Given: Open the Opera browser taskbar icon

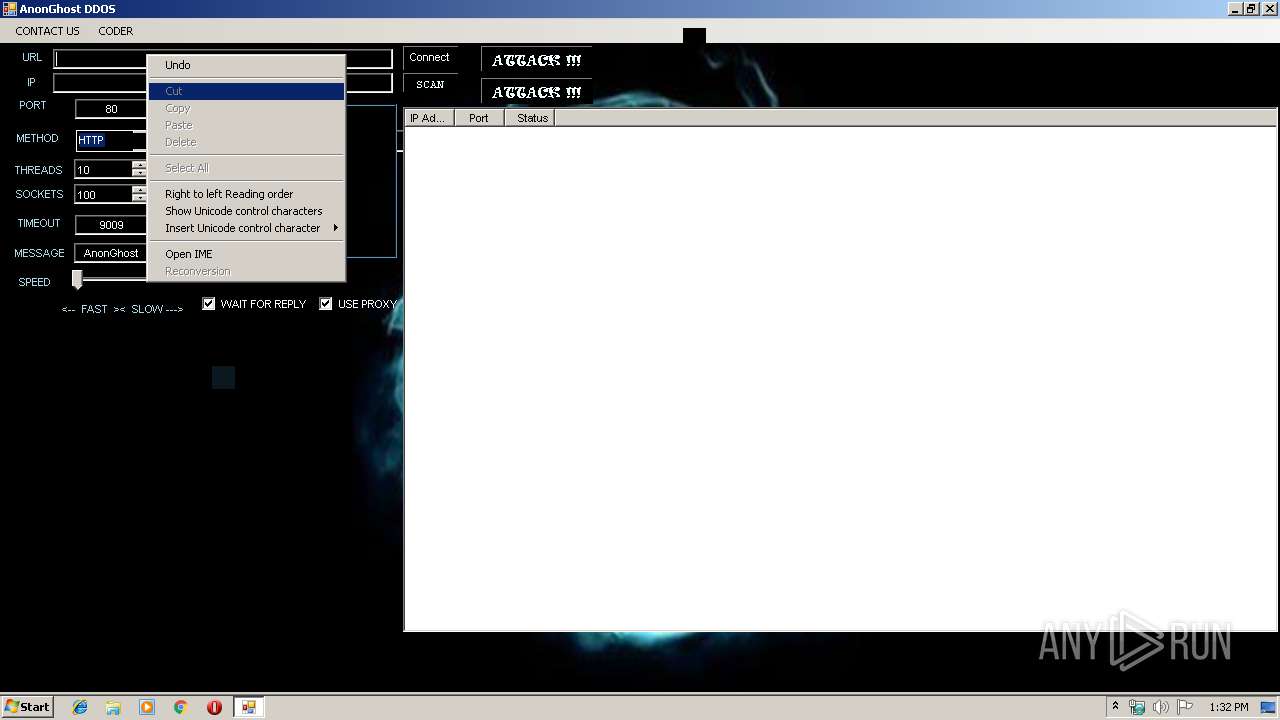Looking at the screenshot, I should tap(214, 707).
